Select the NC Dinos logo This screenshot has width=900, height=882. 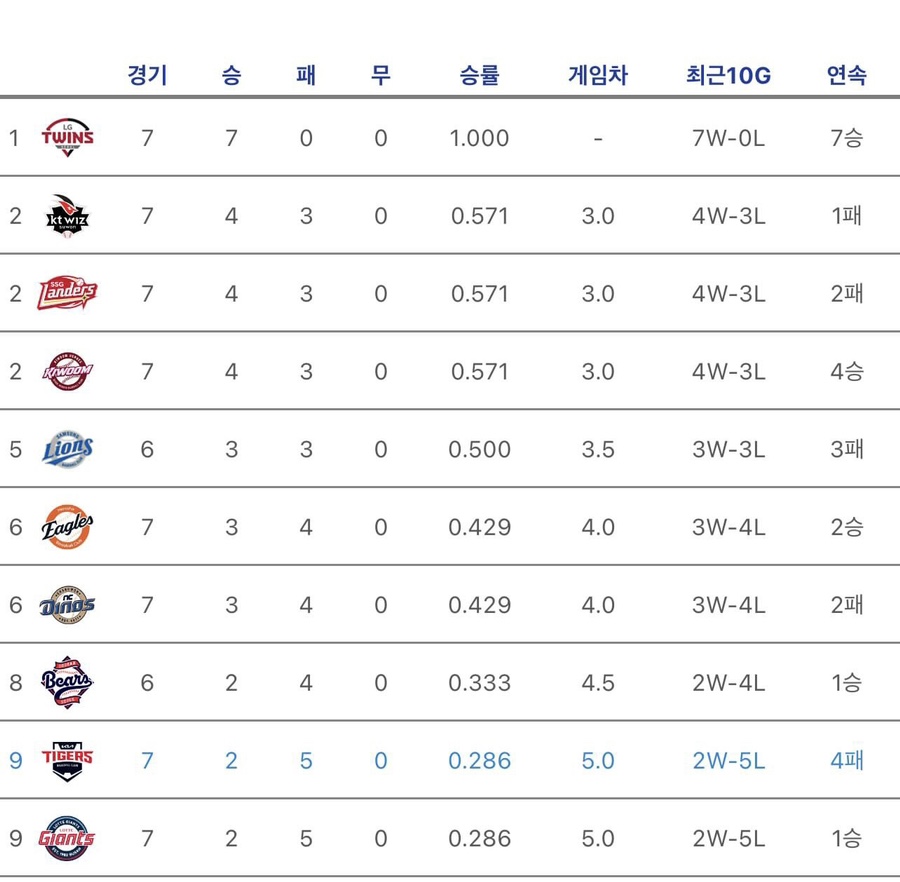coord(67,605)
